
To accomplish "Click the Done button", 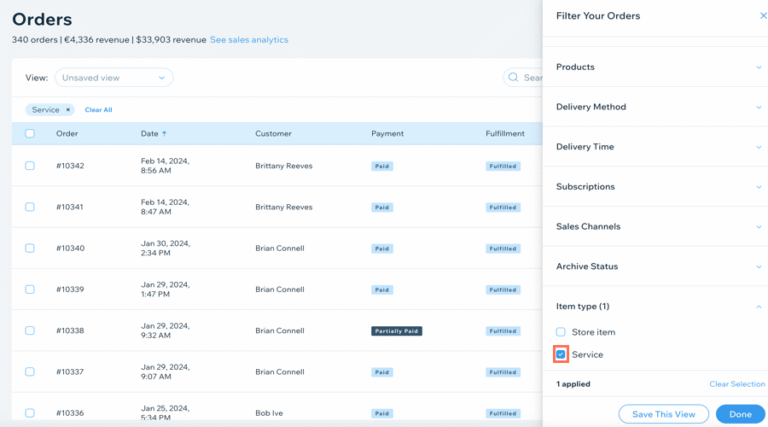I will pos(740,414).
